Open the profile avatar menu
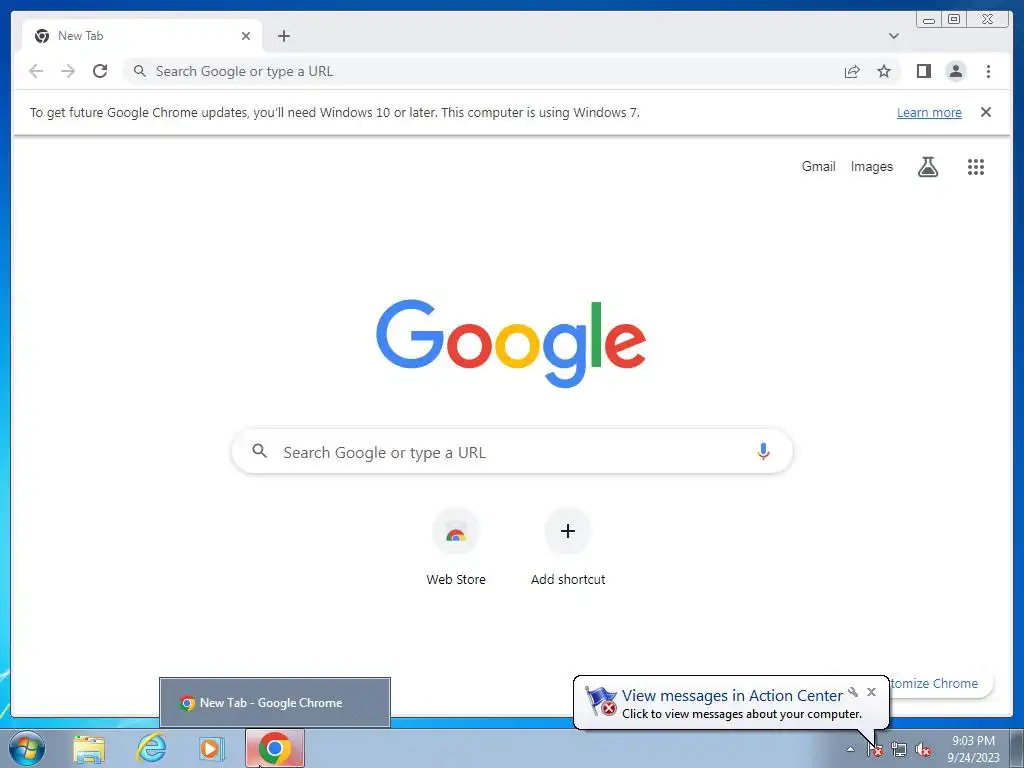The image size is (1024, 768). [x=955, y=71]
